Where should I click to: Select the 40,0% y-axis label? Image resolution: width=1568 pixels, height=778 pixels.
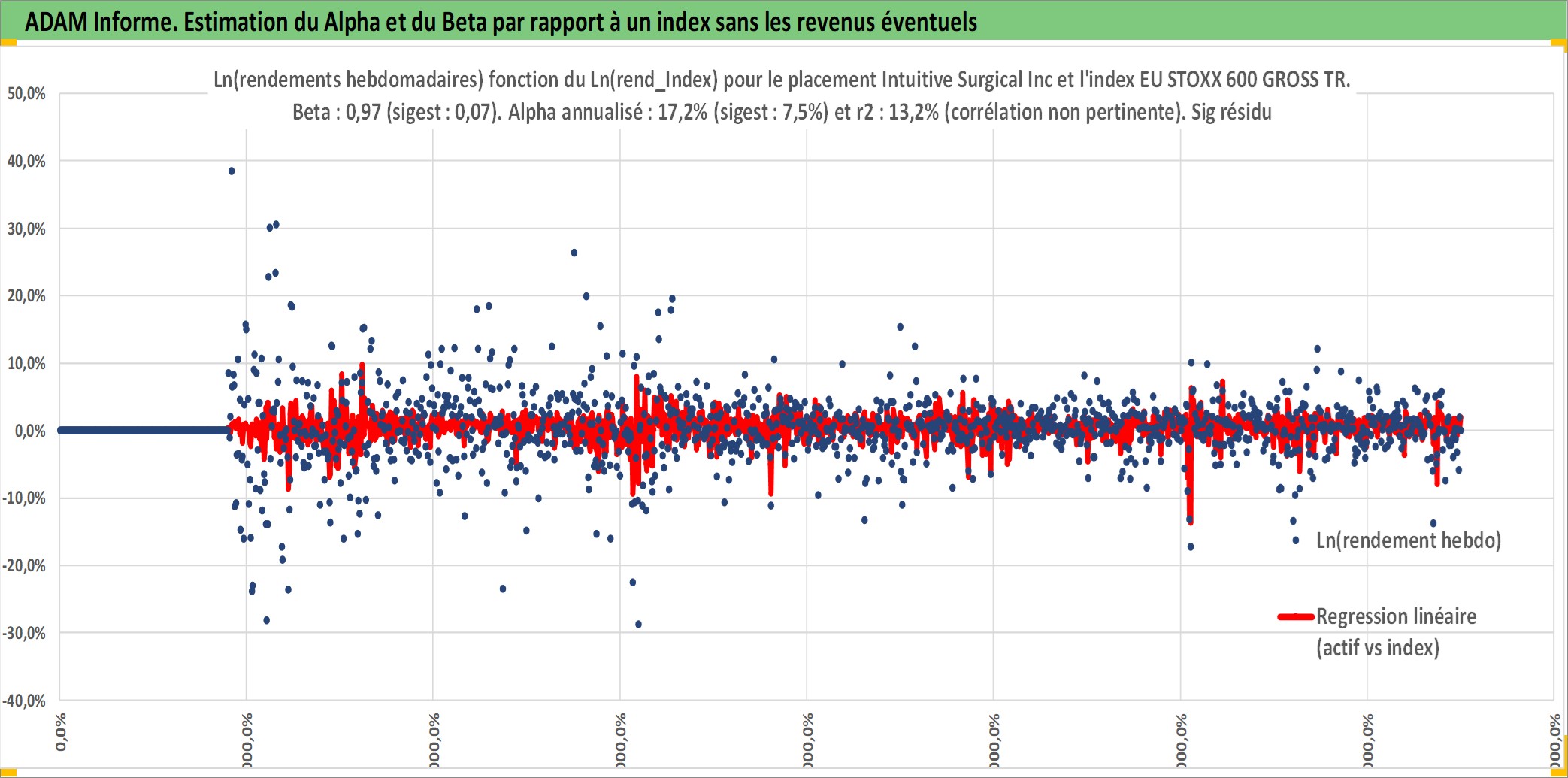pyautogui.click(x=26, y=161)
